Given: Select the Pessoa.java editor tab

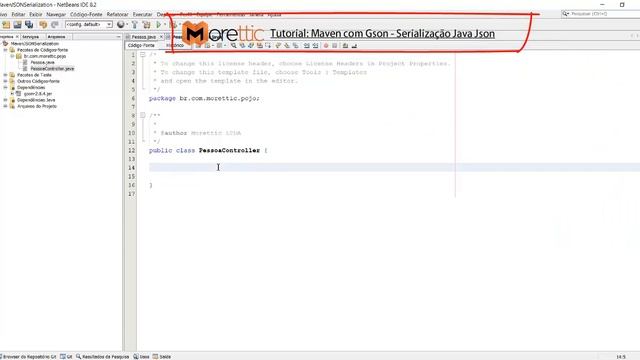Looking at the screenshot, I should (x=144, y=37).
